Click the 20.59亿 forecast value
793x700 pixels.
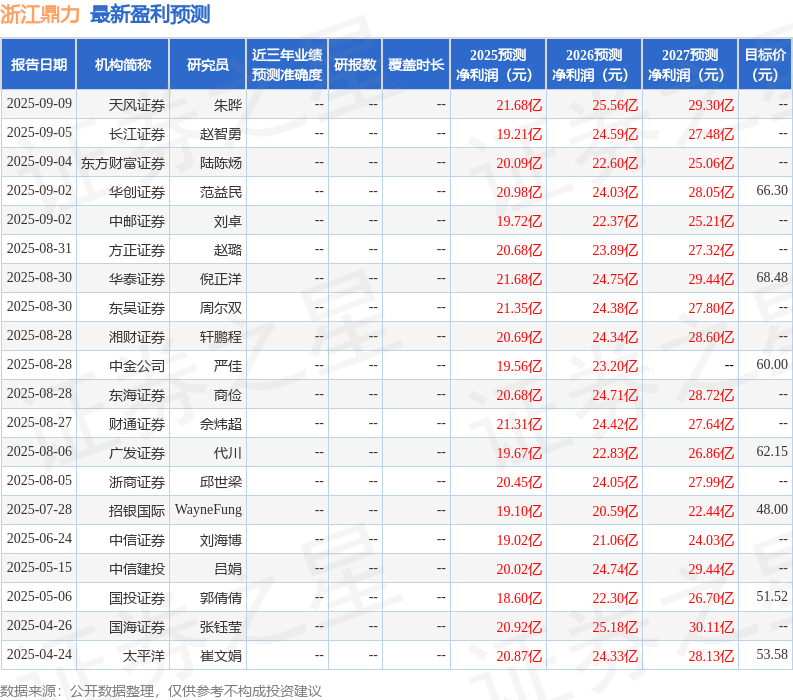(x=615, y=511)
